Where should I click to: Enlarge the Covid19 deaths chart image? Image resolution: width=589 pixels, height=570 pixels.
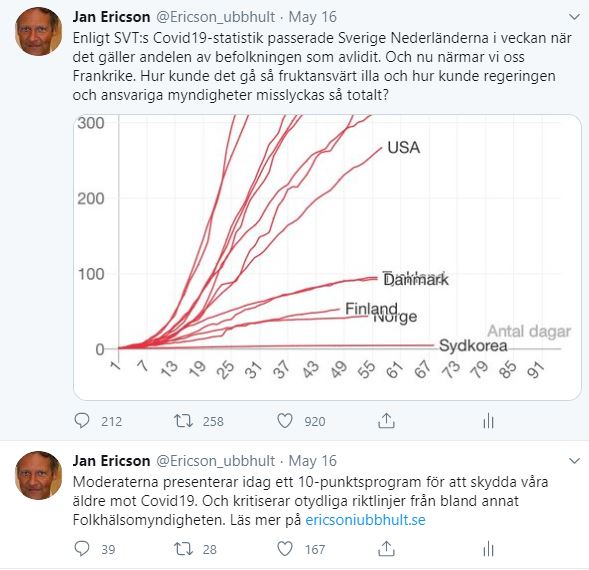(327, 257)
